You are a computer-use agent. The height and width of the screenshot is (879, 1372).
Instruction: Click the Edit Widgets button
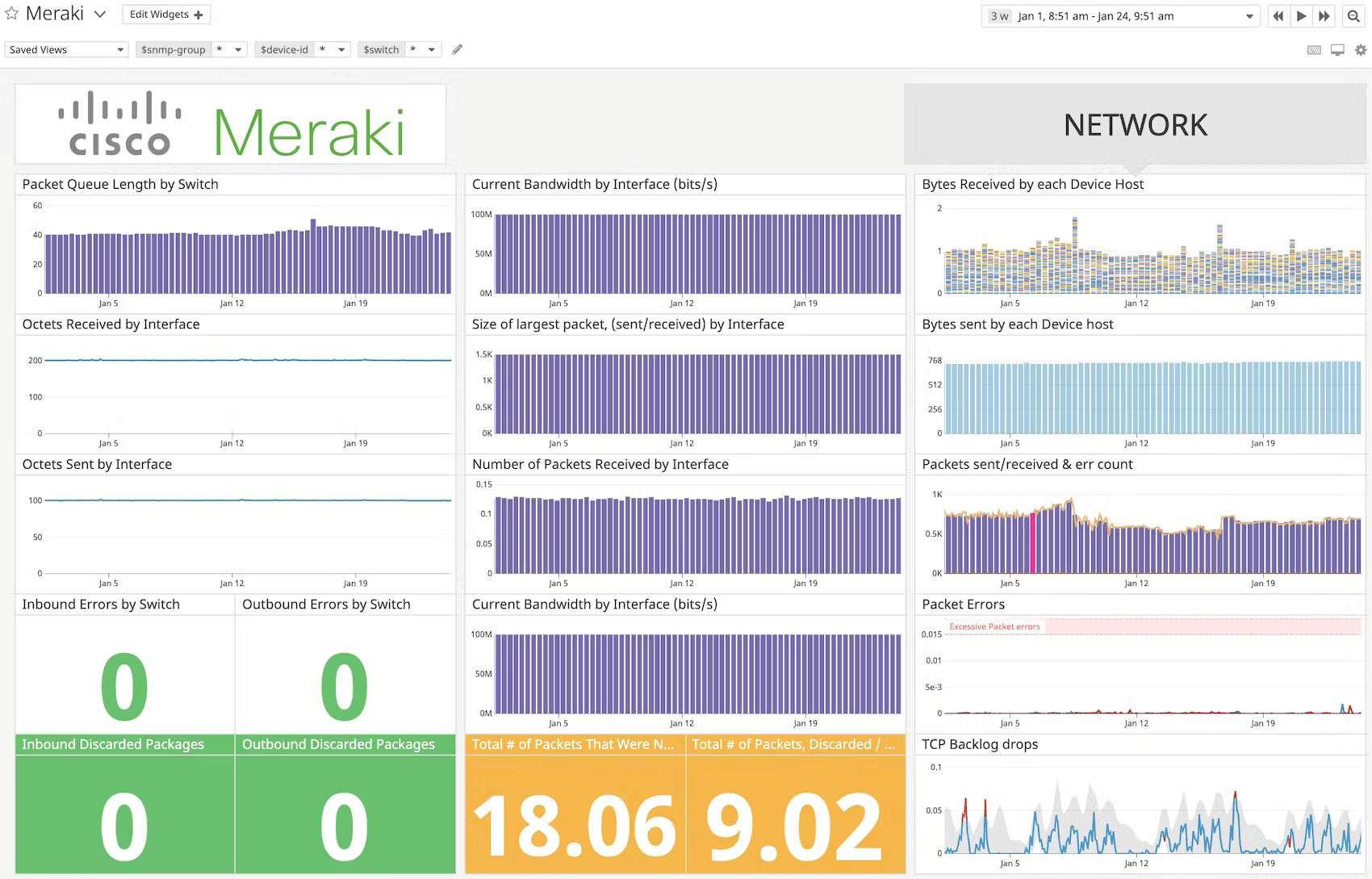pyautogui.click(x=165, y=15)
